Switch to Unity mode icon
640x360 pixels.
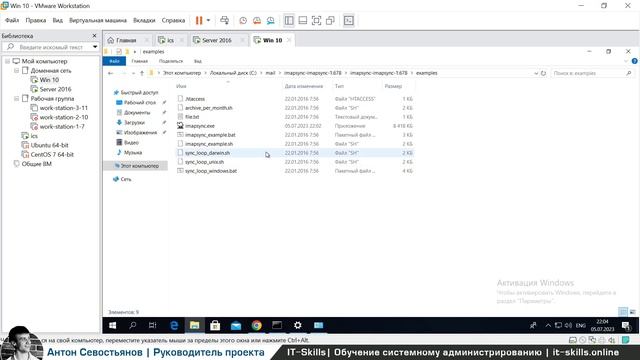click(330, 20)
